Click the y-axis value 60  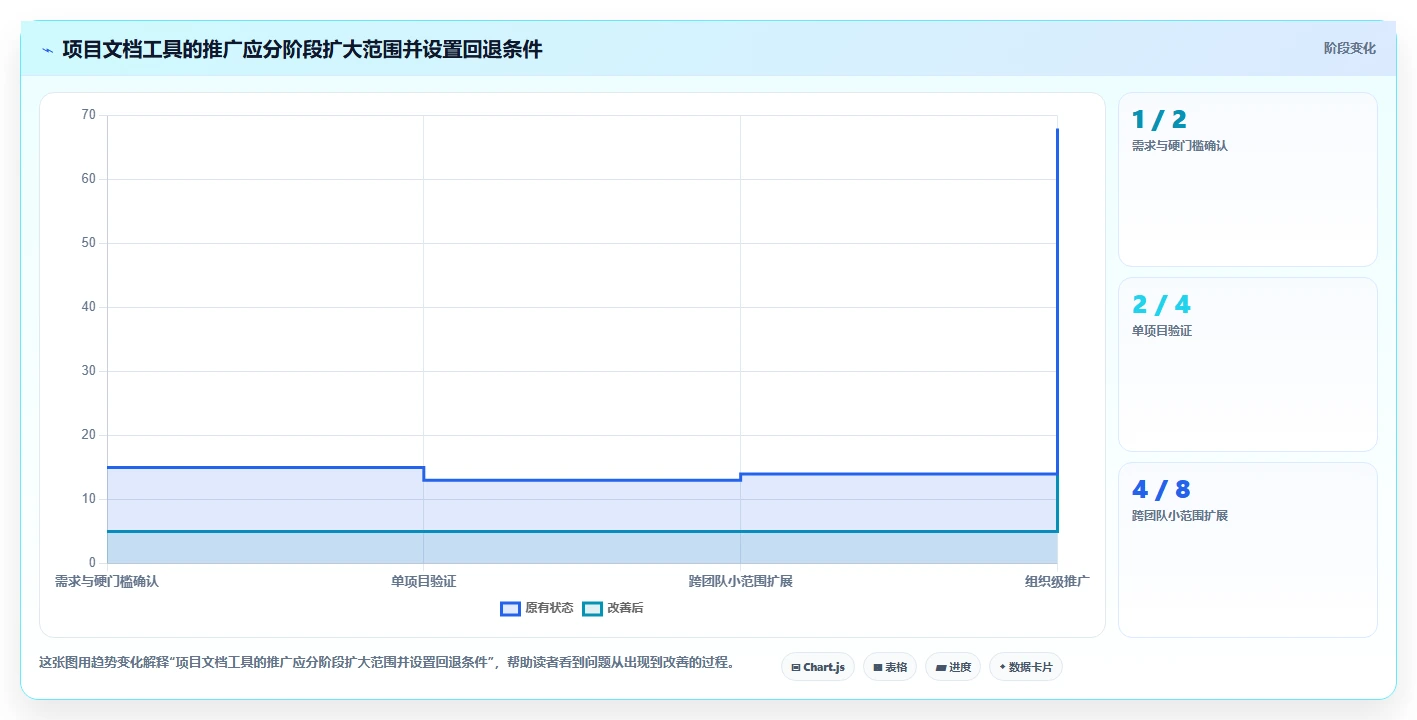[89, 179]
